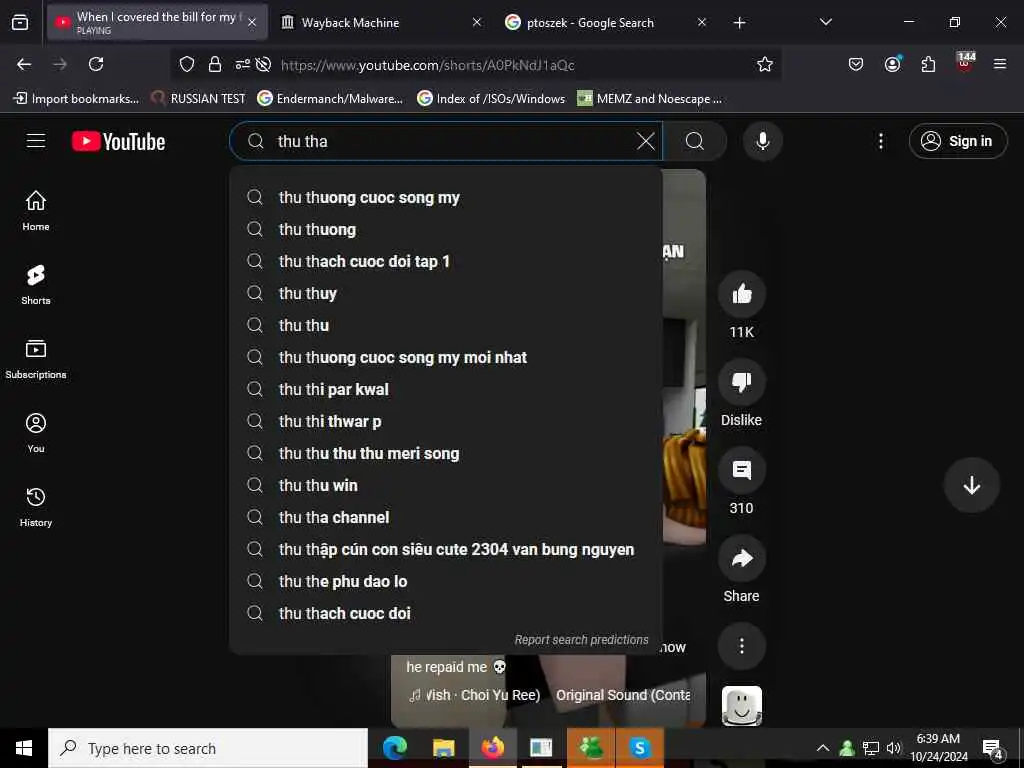1024x768 pixels.
Task: Choose suggestion 'thu thi thwar p'
Action: 445,421
